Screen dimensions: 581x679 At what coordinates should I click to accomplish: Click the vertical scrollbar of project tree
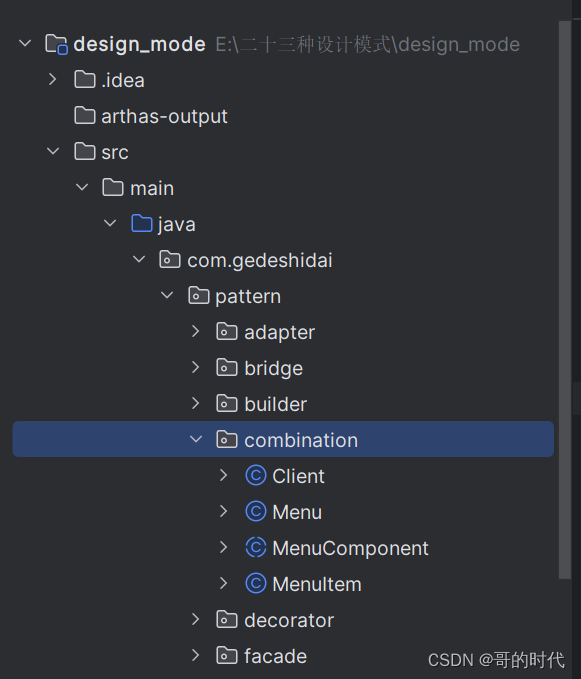pyautogui.click(x=565, y=299)
